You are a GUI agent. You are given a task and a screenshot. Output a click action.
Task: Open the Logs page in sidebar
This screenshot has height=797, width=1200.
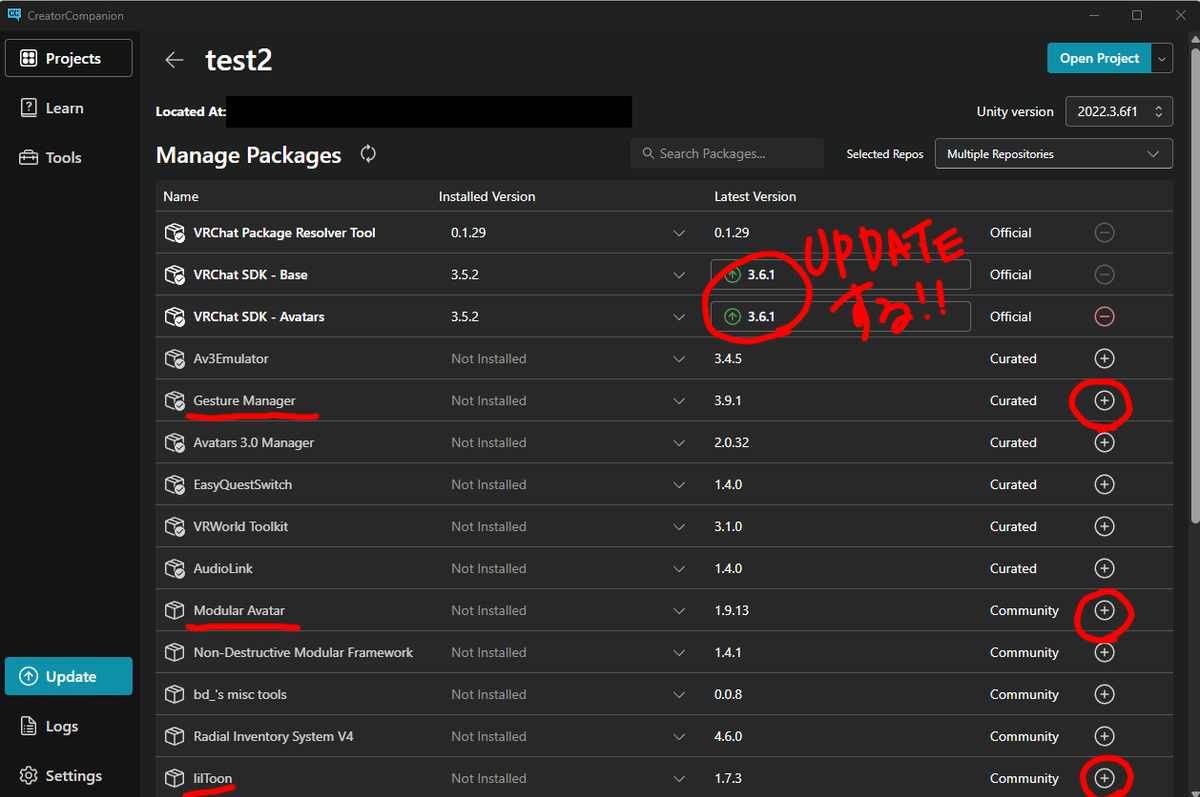click(x=68, y=726)
